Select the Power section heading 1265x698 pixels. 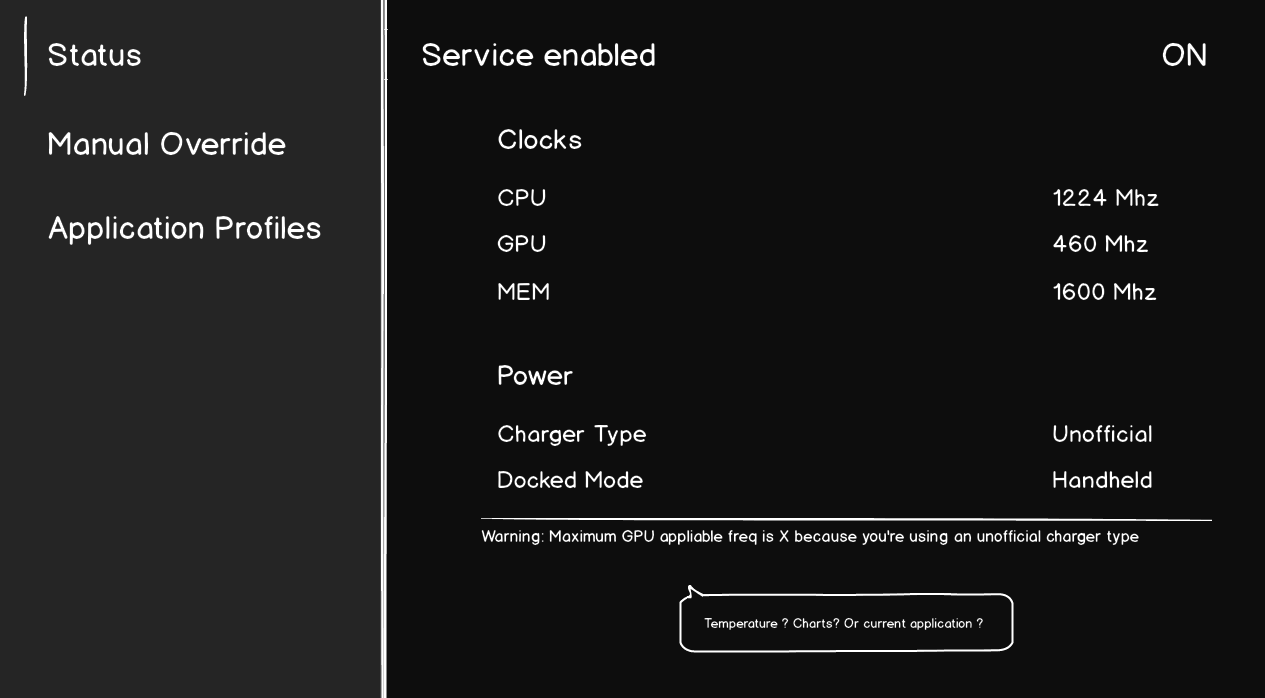click(535, 376)
